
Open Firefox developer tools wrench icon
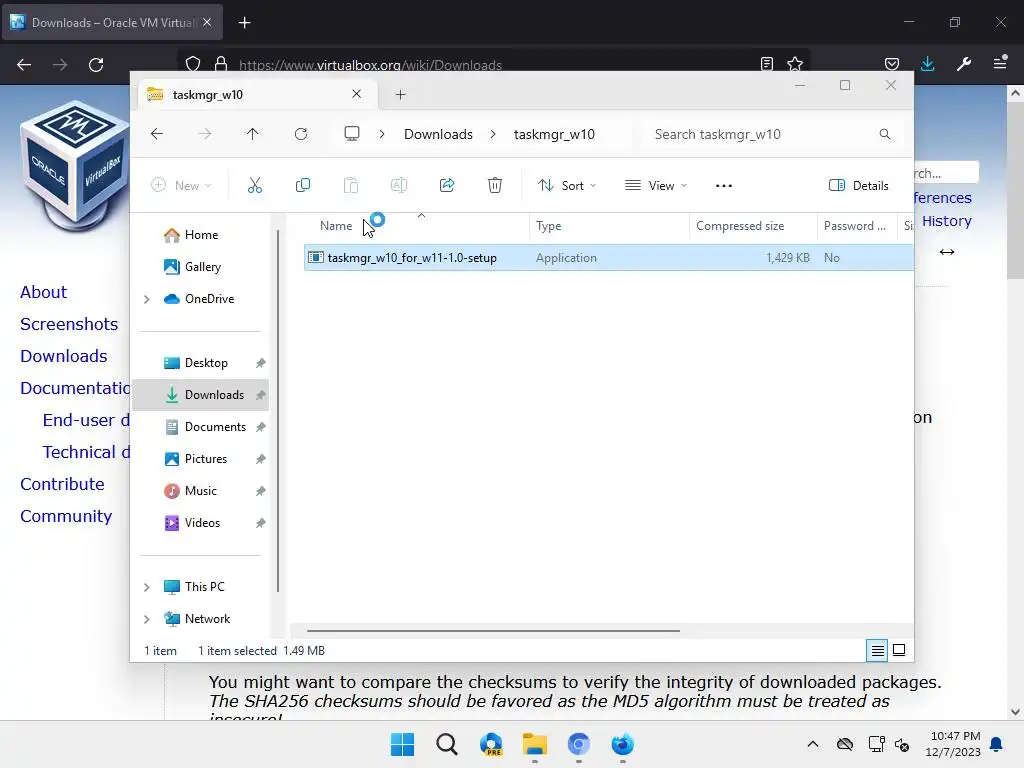(964, 64)
